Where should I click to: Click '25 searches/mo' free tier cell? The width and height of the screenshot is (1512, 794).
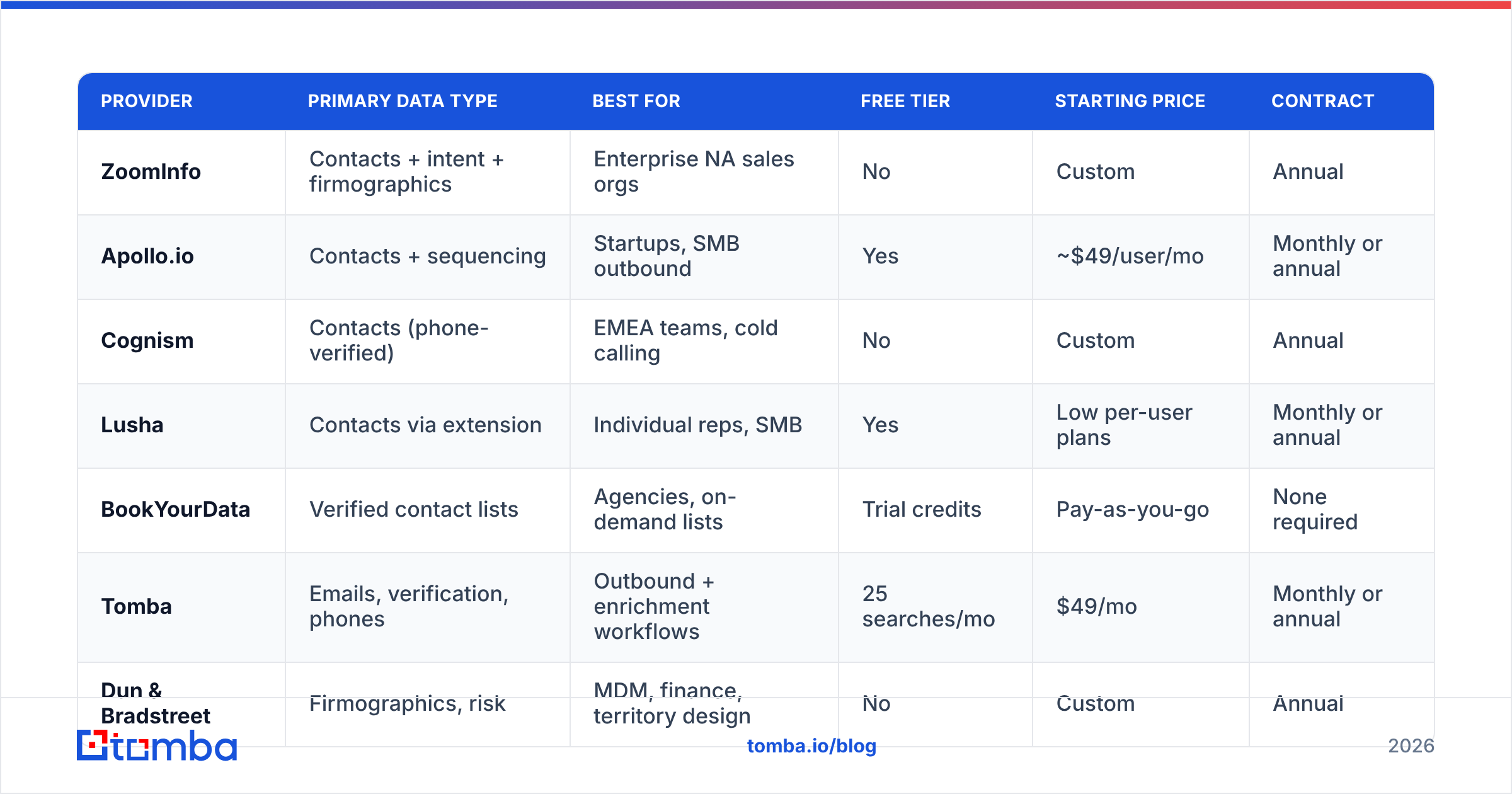click(936, 607)
